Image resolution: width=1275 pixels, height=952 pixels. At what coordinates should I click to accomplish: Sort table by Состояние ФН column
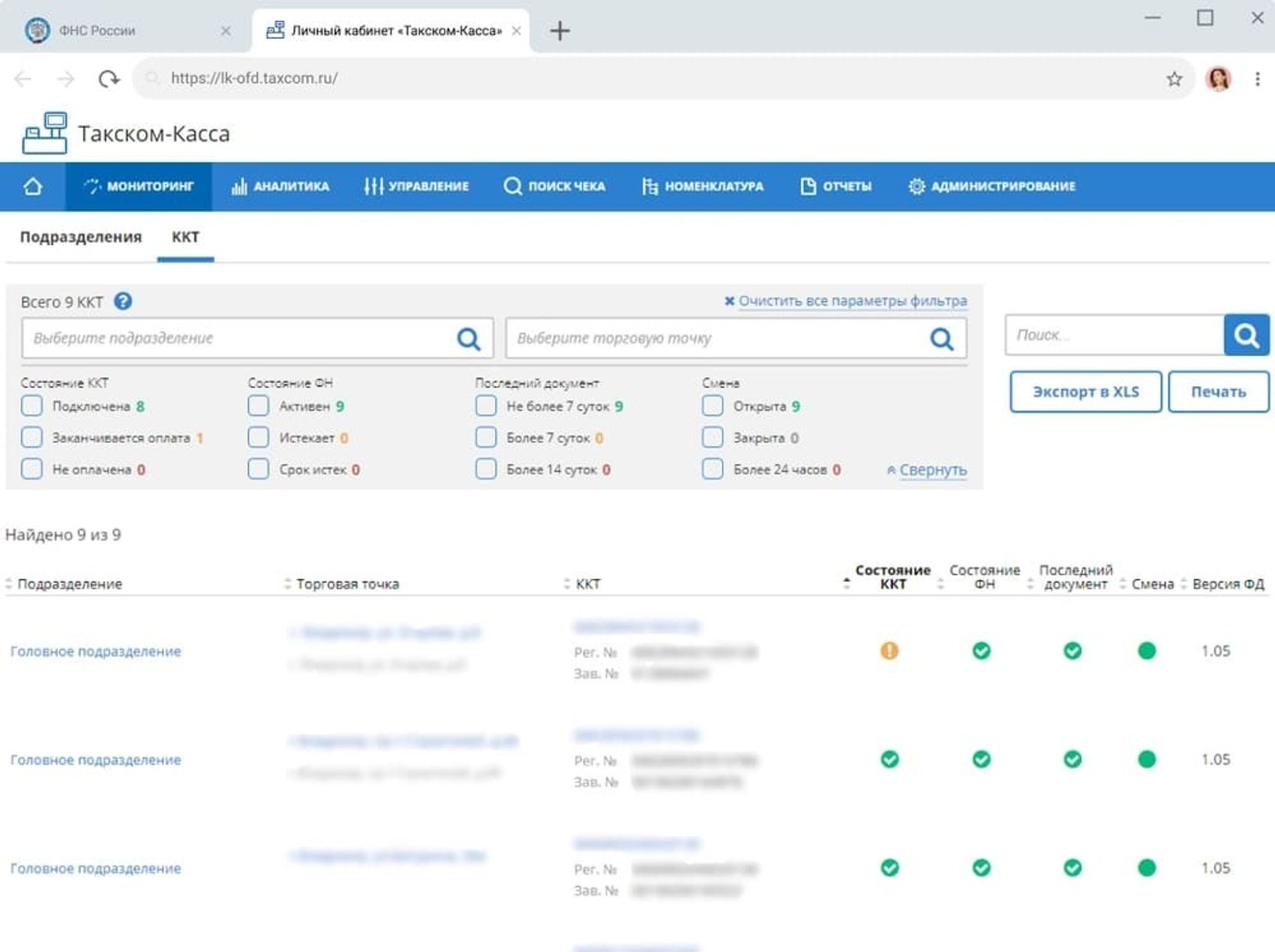click(984, 576)
